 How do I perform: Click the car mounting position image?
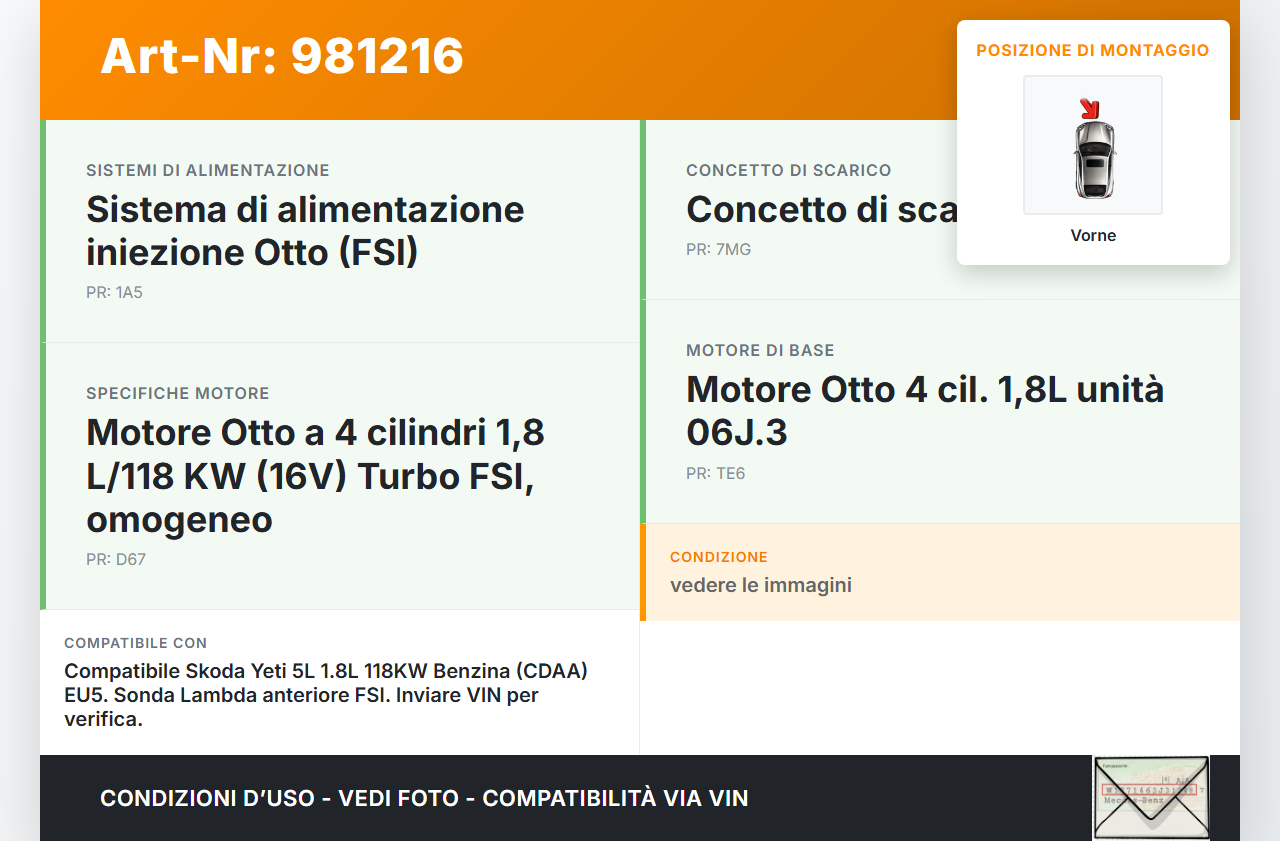pyautogui.click(x=1093, y=145)
